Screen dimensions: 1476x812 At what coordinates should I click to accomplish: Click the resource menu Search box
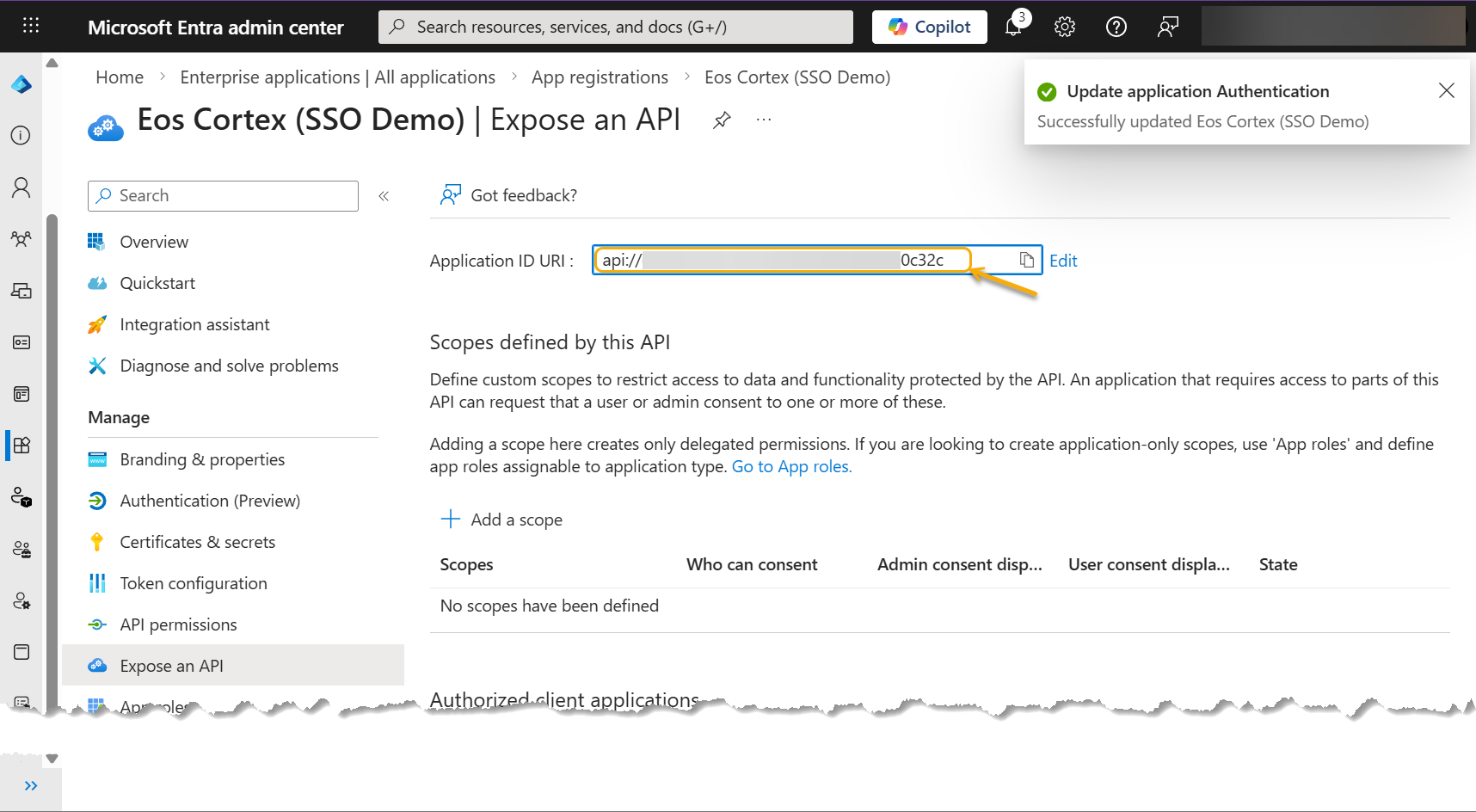point(223,195)
